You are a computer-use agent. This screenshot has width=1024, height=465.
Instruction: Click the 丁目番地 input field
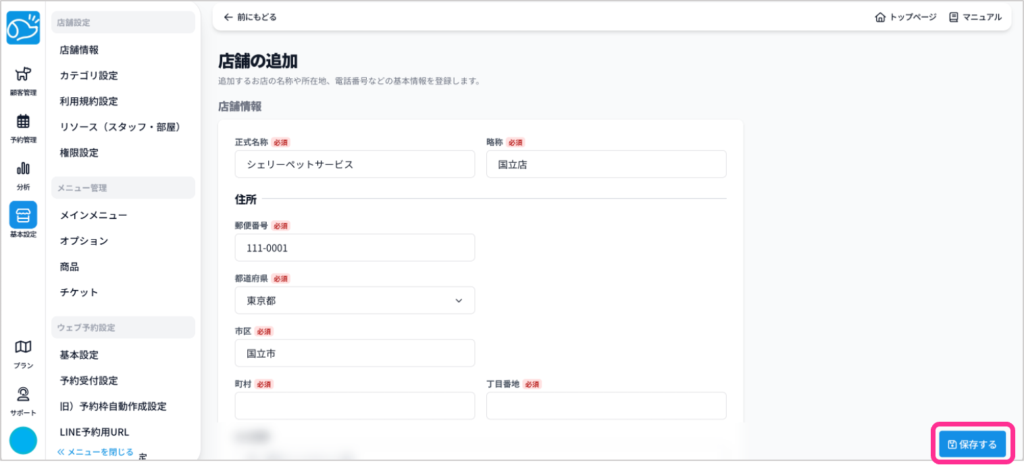606,405
